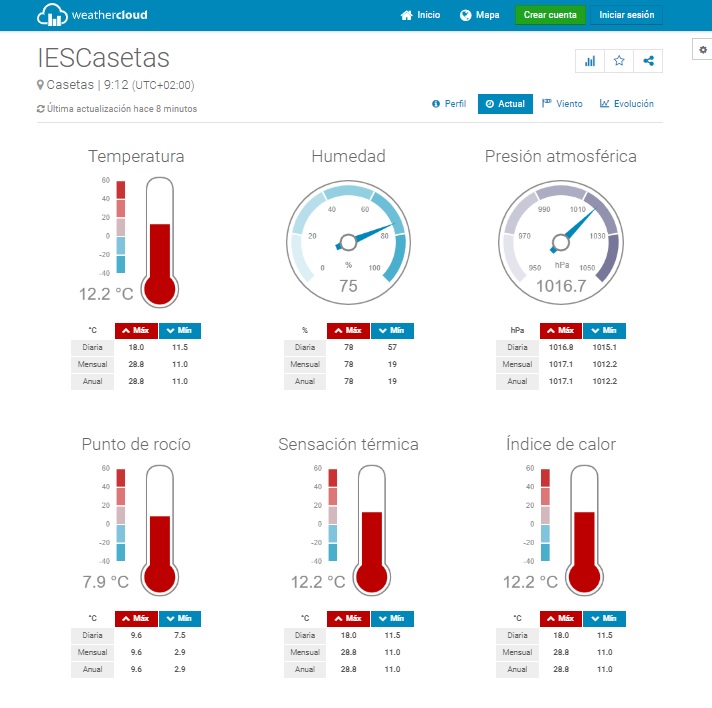Click the refresh icon beside Última actualización
Viewport: 712px width, 708px height.
click(40, 109)
